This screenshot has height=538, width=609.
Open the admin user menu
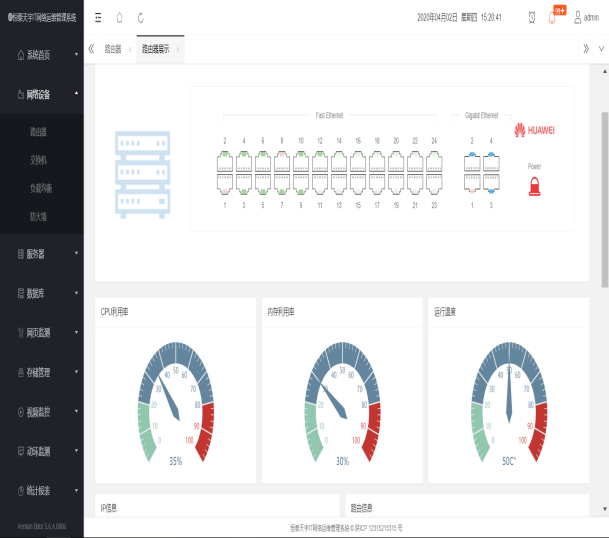tap(586, 17)
